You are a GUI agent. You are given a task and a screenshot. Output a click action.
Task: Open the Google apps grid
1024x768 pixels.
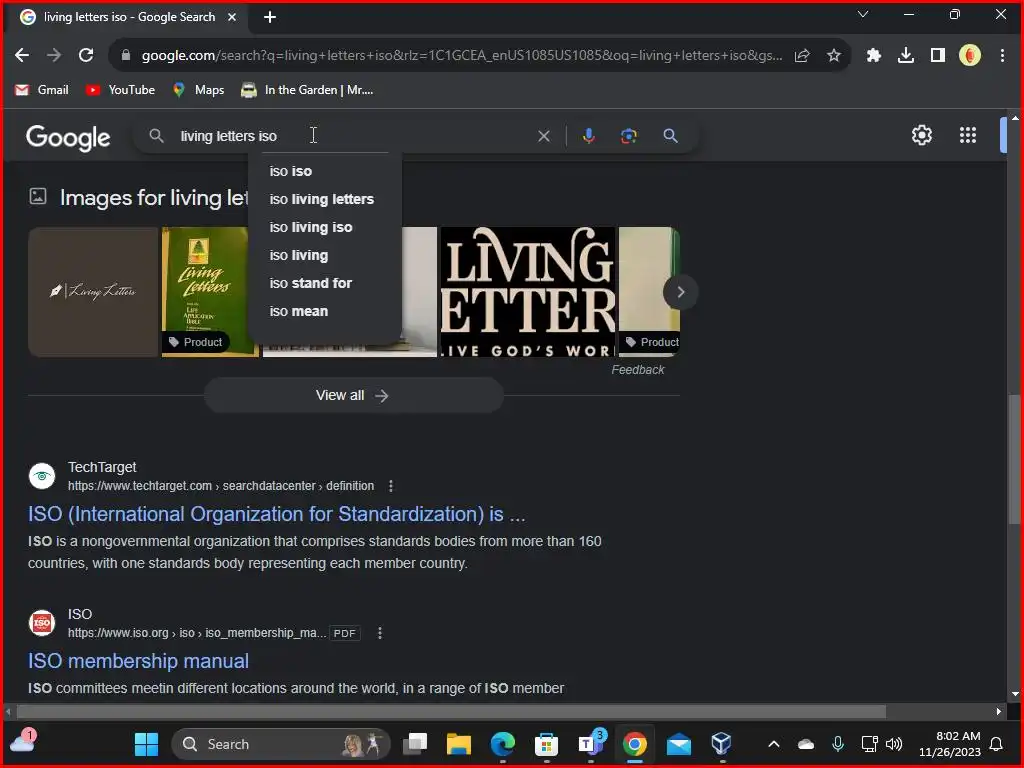pyautogui.click(x=968, y=135)
